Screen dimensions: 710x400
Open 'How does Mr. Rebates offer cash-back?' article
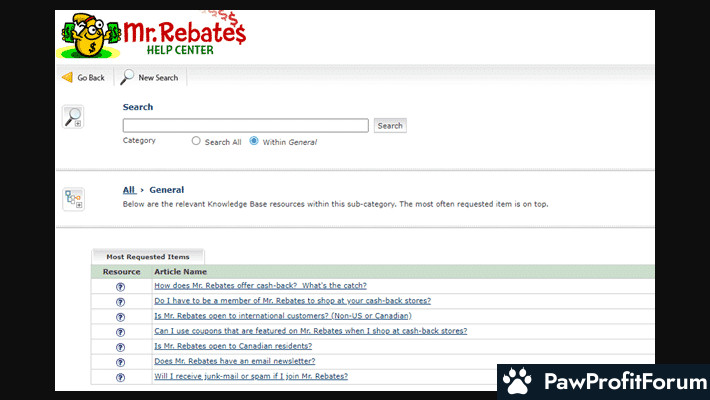click(x=260, y=285)
